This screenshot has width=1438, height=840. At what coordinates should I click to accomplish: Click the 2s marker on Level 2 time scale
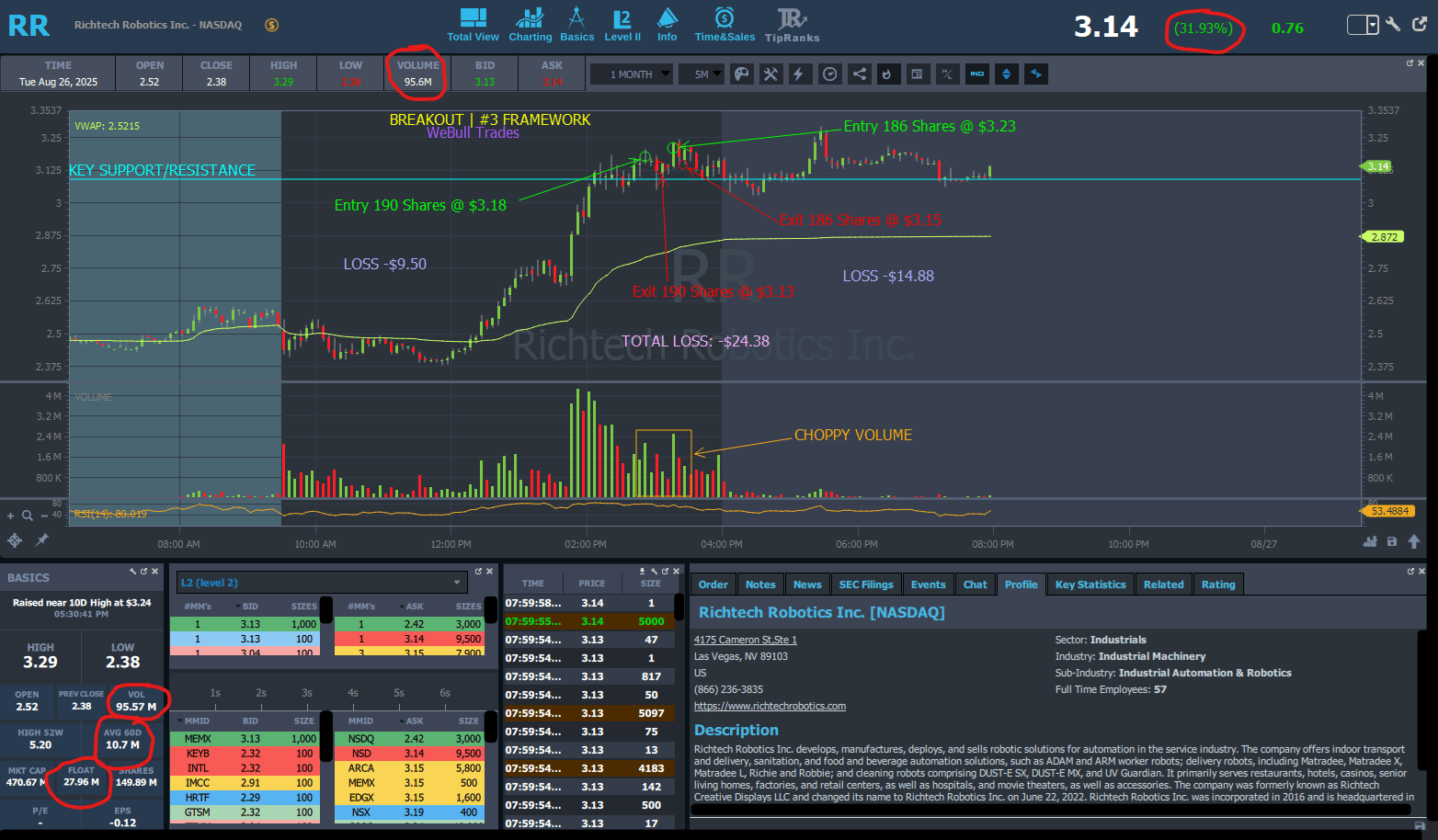coord(261,693)
